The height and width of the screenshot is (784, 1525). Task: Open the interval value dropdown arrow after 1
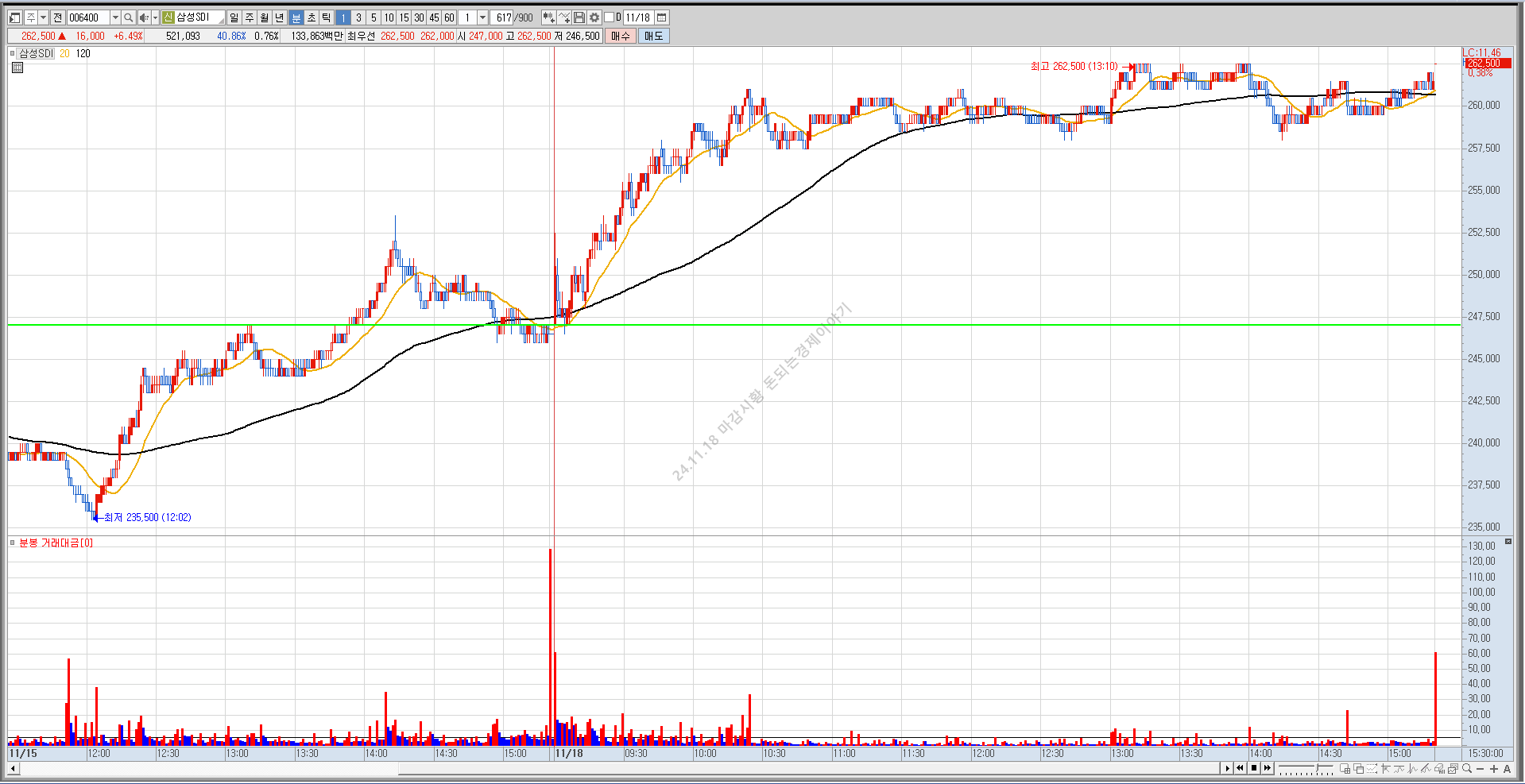click(482, 17)
